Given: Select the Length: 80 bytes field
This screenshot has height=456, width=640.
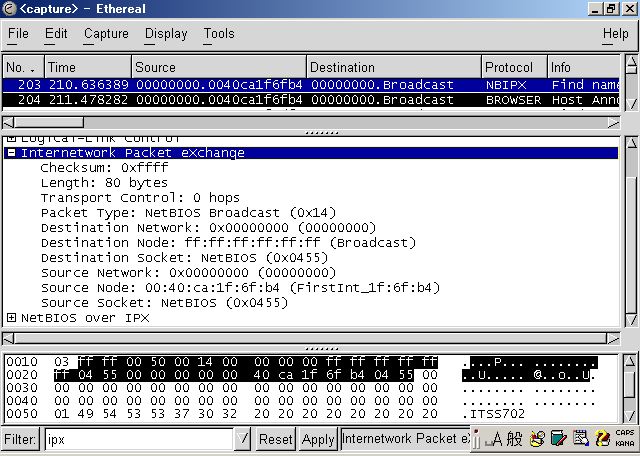Looking at the screenshot, I should tap(104, 183).
